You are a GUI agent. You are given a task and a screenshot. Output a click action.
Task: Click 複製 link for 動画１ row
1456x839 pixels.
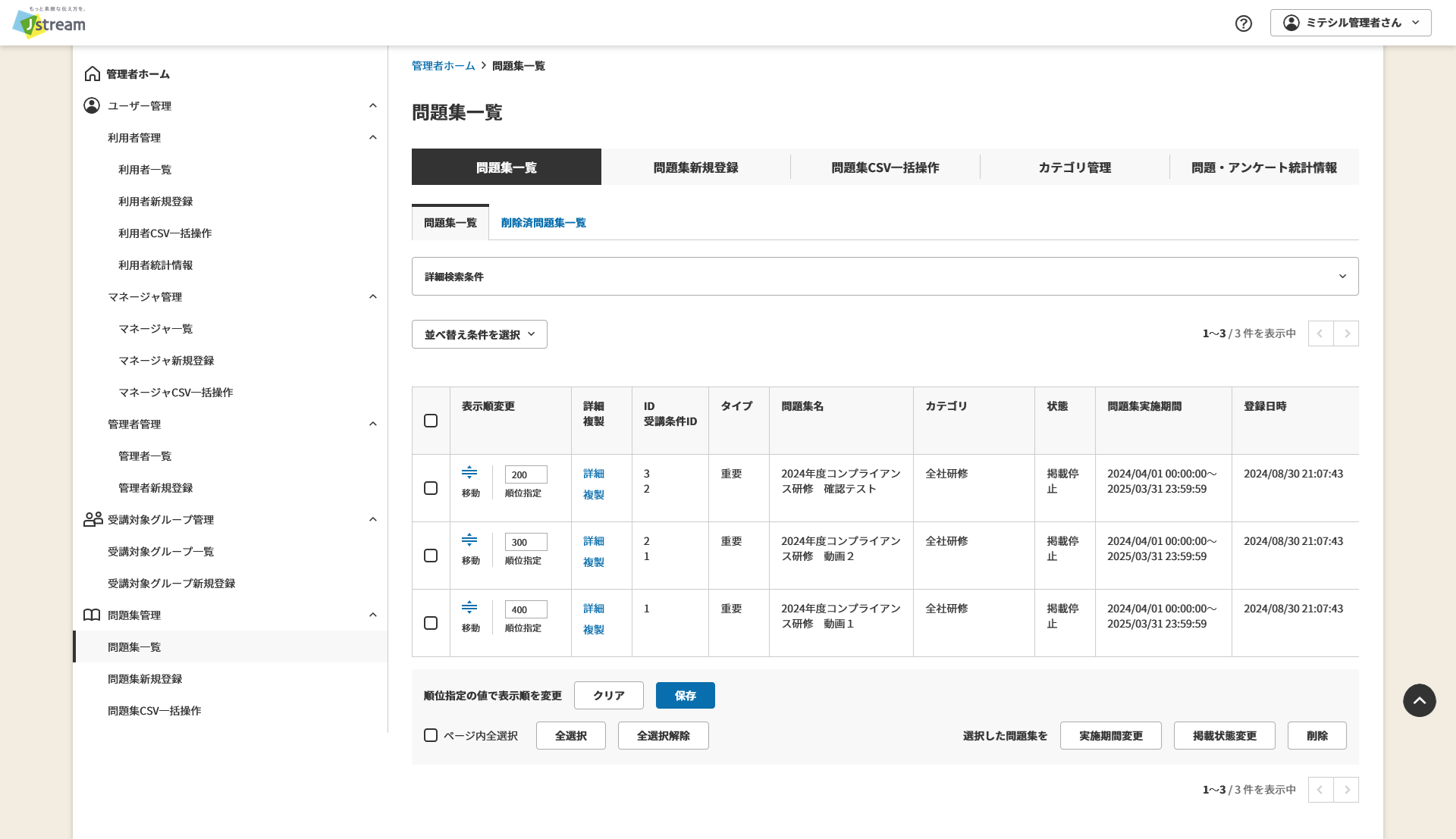pyautogui.click(x=594, y=629)
